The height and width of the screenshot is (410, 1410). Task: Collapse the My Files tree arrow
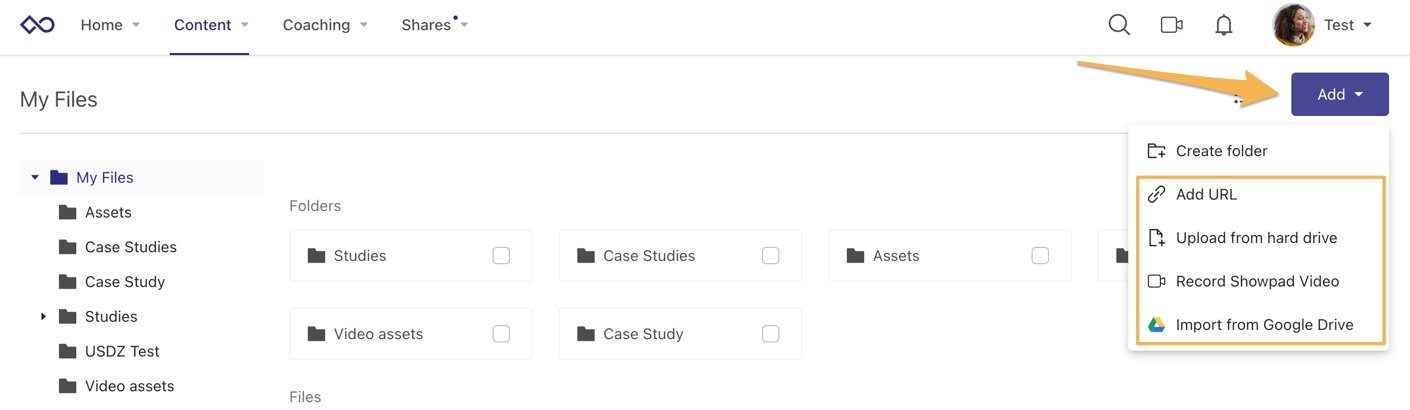(35, 178)
